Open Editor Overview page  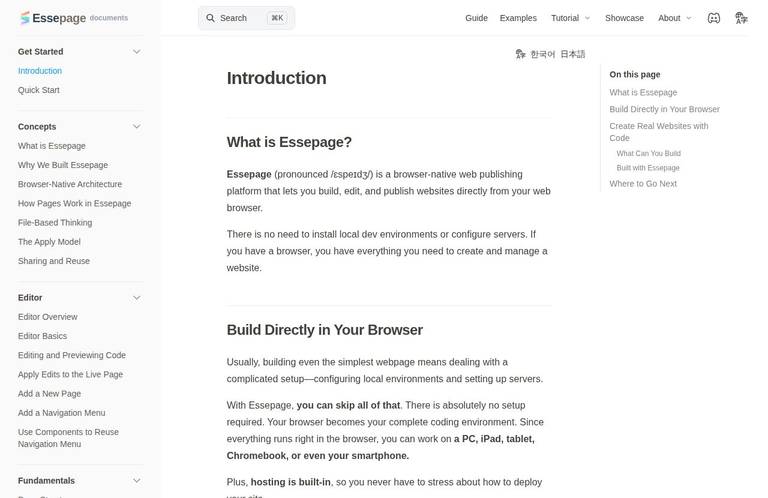pos(48,316)
